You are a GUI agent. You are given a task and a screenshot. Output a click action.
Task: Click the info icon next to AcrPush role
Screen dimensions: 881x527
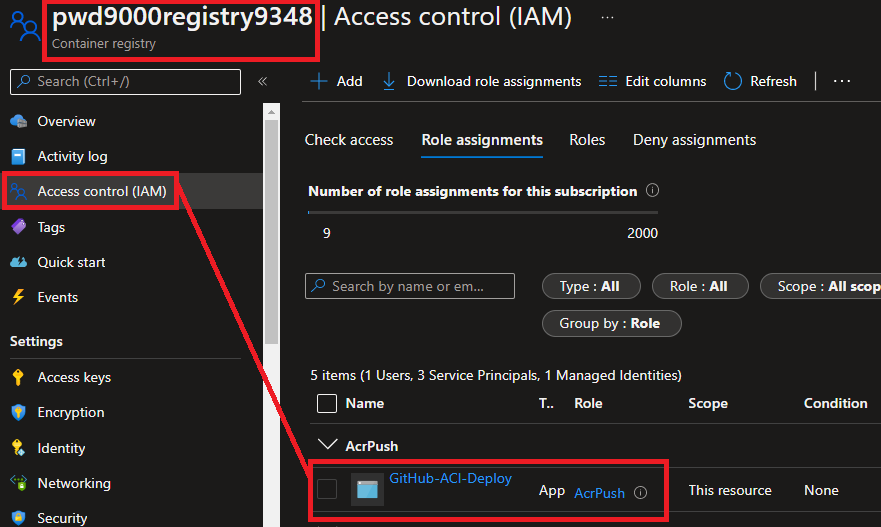tap(641, 493)
